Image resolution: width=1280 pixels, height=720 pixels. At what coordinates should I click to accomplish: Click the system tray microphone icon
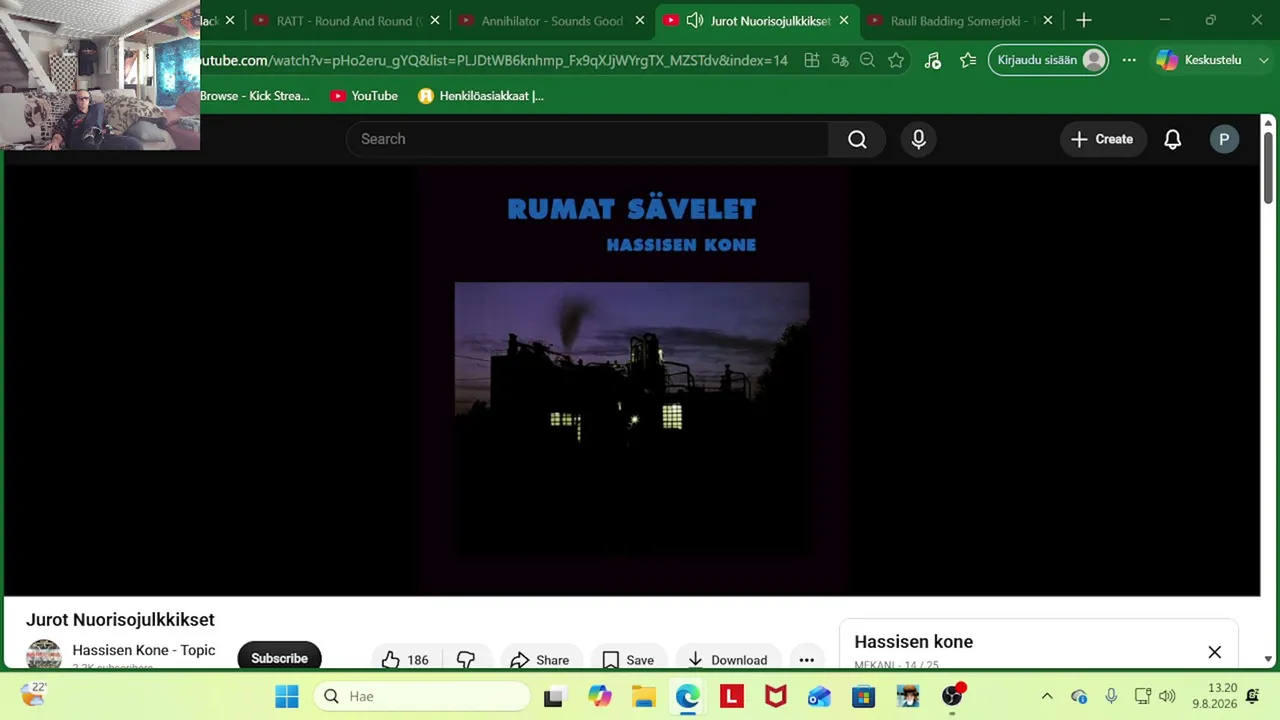click(x=1111, y=696)
